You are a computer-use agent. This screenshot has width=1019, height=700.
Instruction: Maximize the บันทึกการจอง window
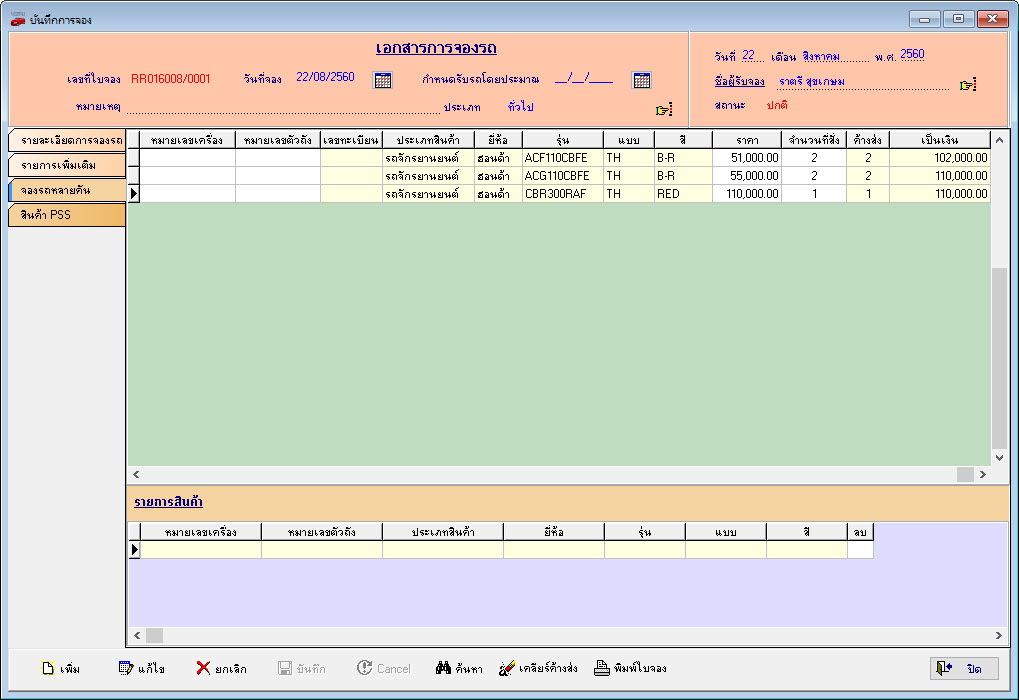[x=958, y=19]
